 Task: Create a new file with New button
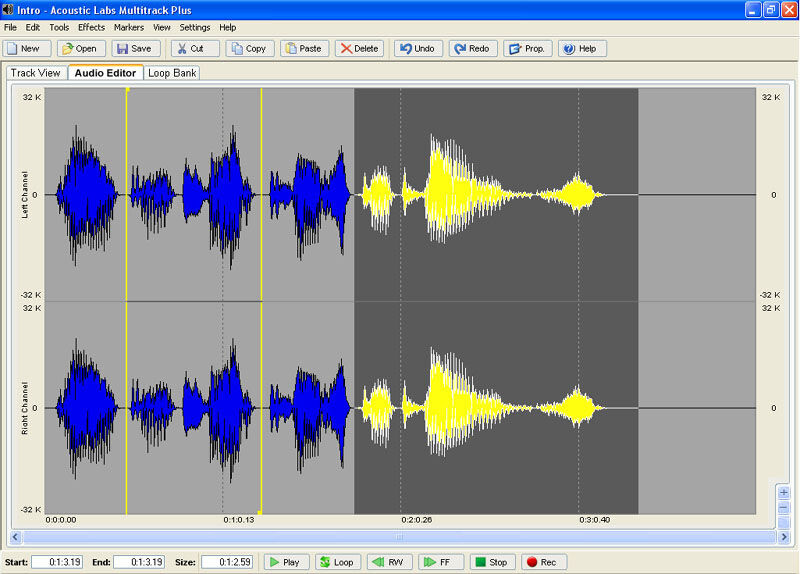(27, 48)
